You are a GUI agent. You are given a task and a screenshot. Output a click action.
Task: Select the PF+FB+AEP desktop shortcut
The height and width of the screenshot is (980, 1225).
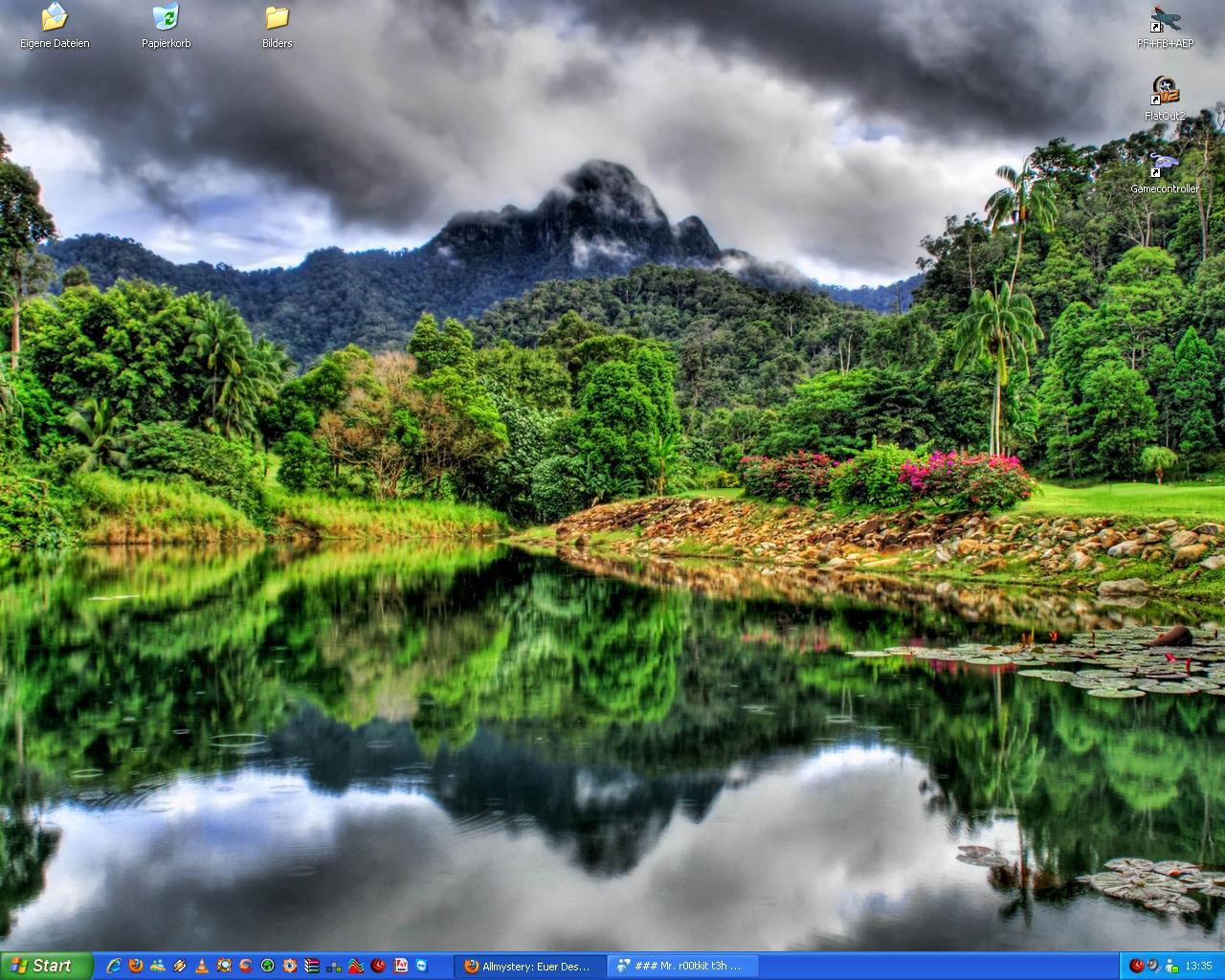pos(1165,26)
